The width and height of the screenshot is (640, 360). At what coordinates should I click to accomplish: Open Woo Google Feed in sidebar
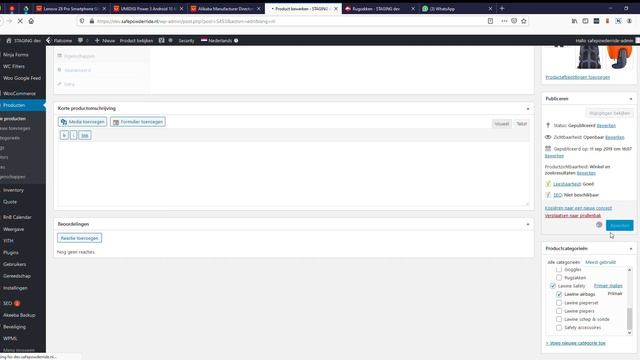23,78
